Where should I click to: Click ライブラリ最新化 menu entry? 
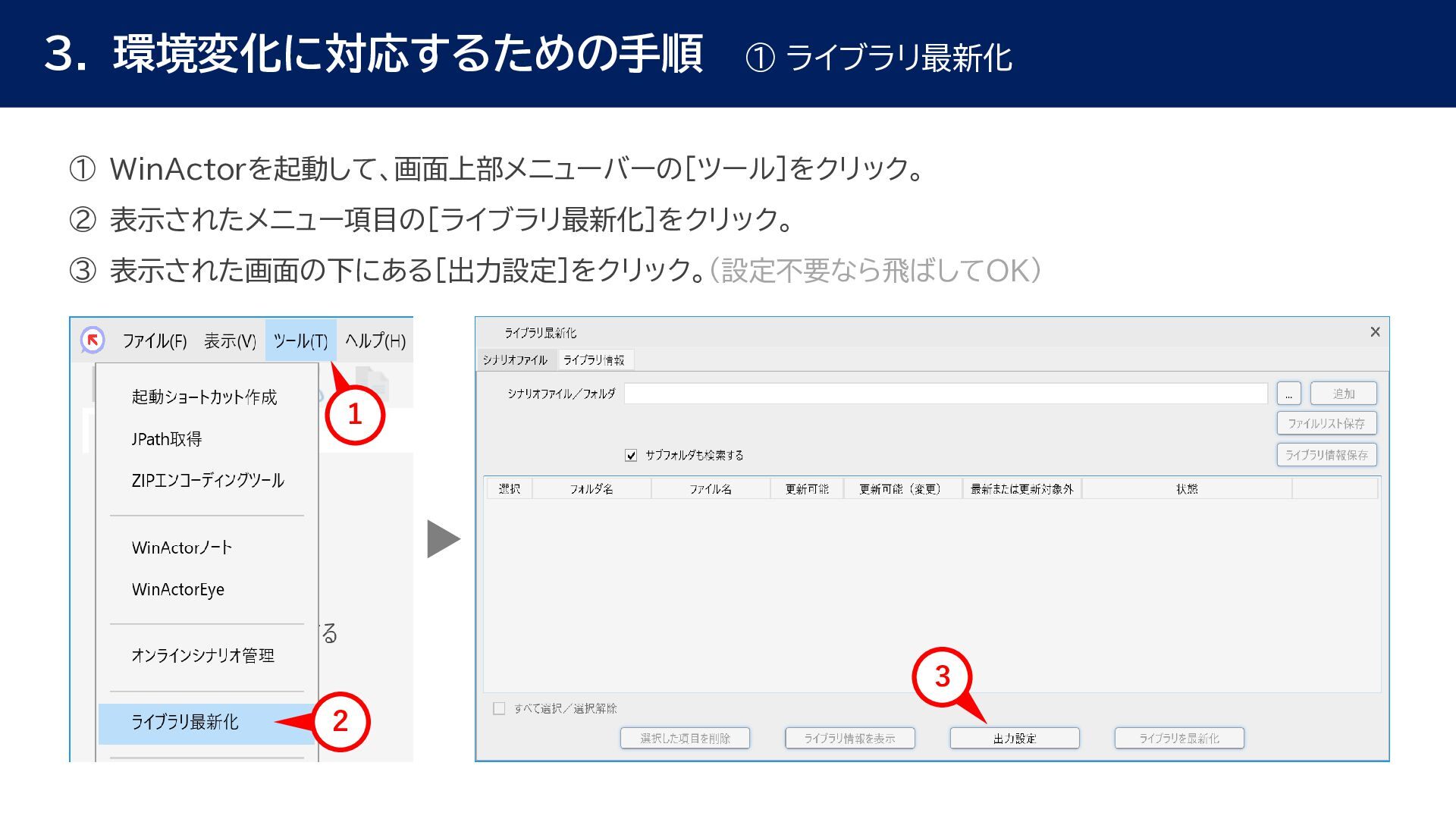pos(185,722)
